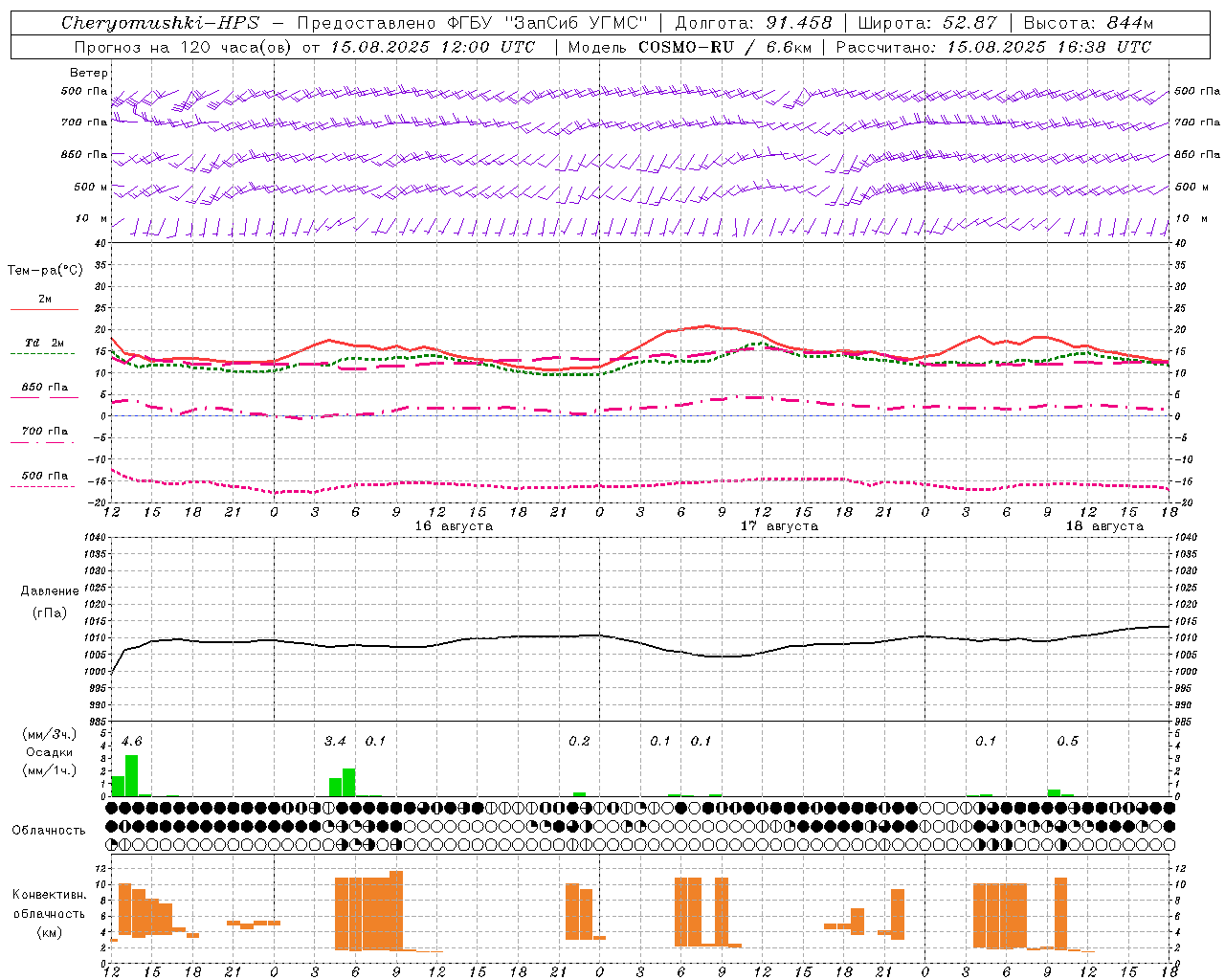Click the 18 августа date label

(x=1104, y=526)
